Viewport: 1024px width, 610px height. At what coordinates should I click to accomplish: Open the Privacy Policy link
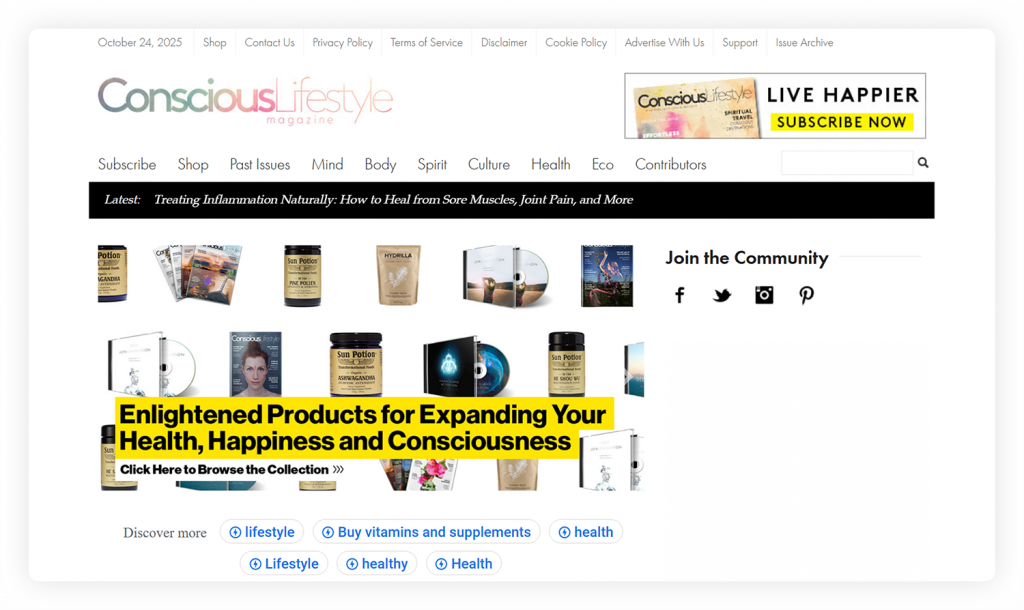pos(342,42)
